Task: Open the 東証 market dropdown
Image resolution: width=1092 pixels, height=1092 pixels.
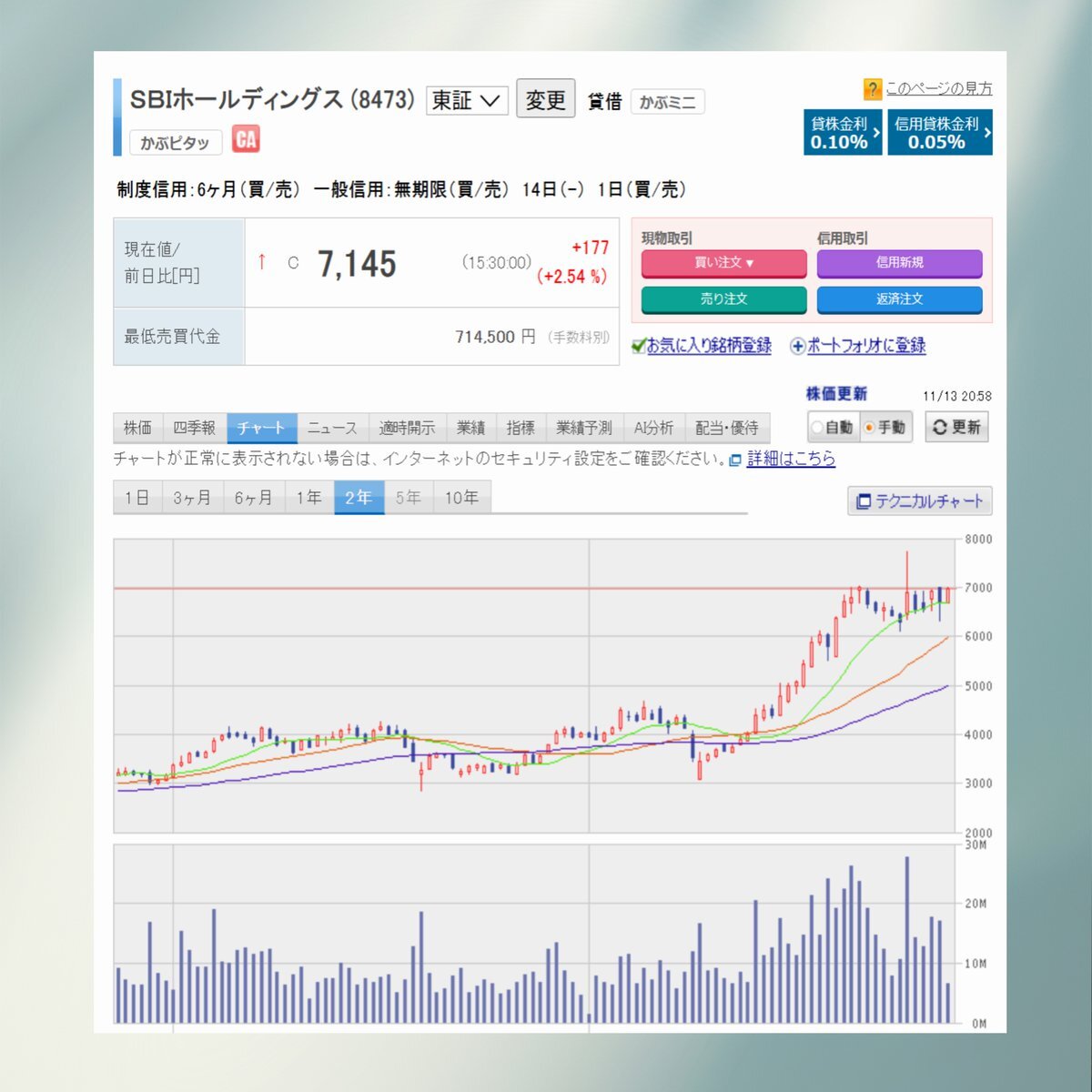Action: [466, 100]
